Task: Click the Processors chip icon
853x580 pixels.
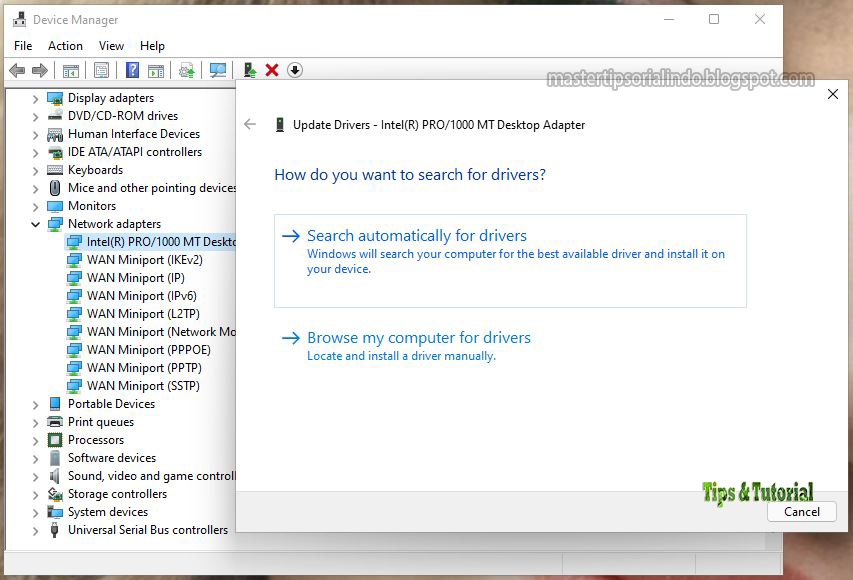Action: pos(55,440)
